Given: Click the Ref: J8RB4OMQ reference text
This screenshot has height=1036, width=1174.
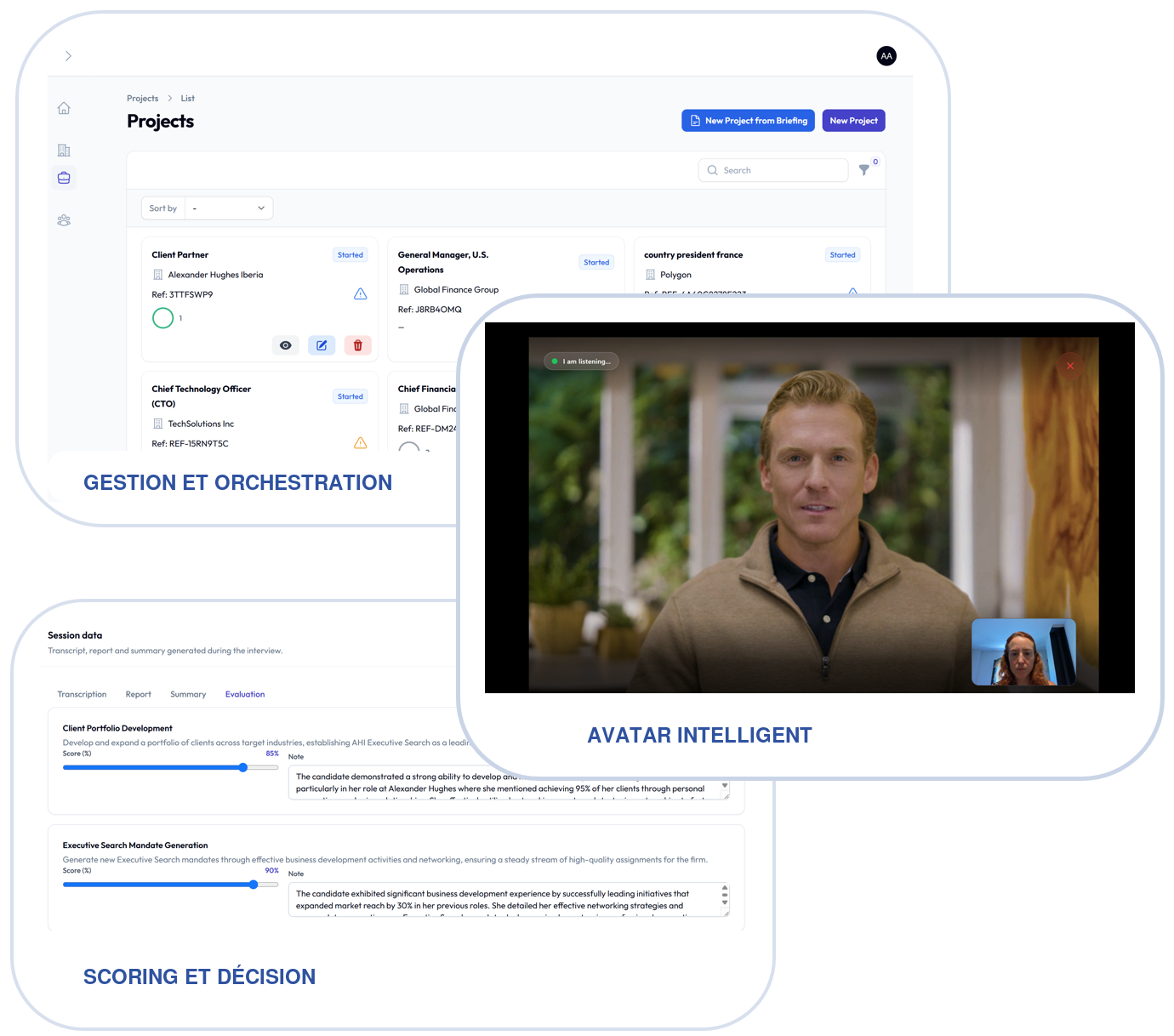Looking at the screenshot, I should [430, 310].
